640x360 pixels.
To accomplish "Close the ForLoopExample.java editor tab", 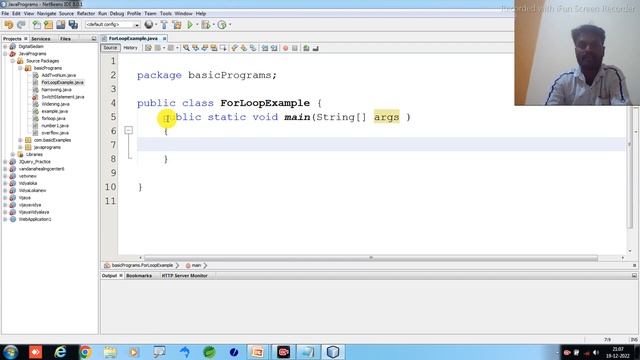I will click(164, 38).
